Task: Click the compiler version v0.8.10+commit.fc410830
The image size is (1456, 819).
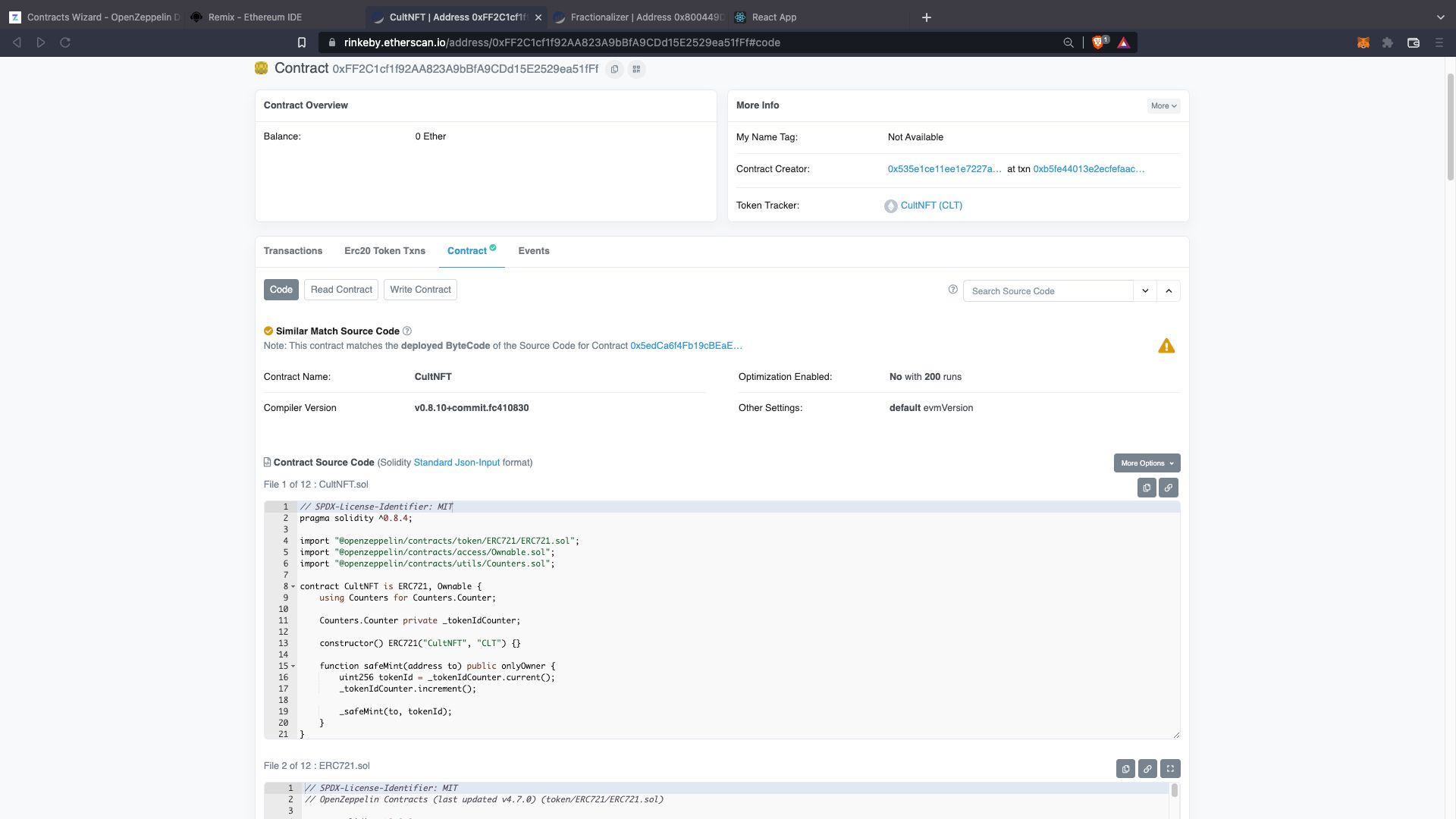Action: [x=472, y=408]
